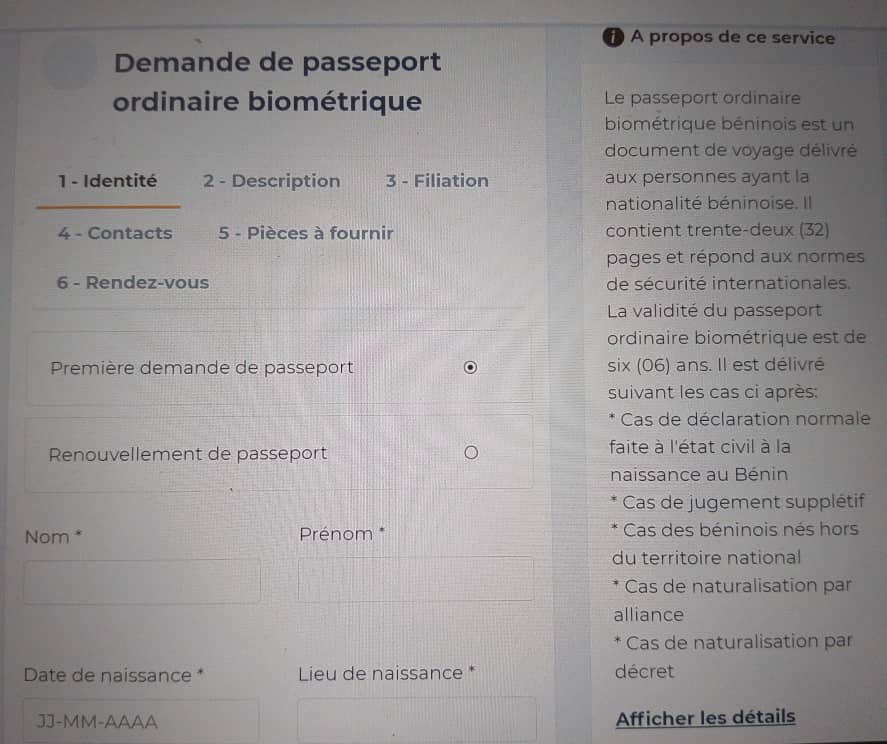Screen dimensions: 887x744
Task: Open the 4 - Contacts tab
Action: (115, 233)
